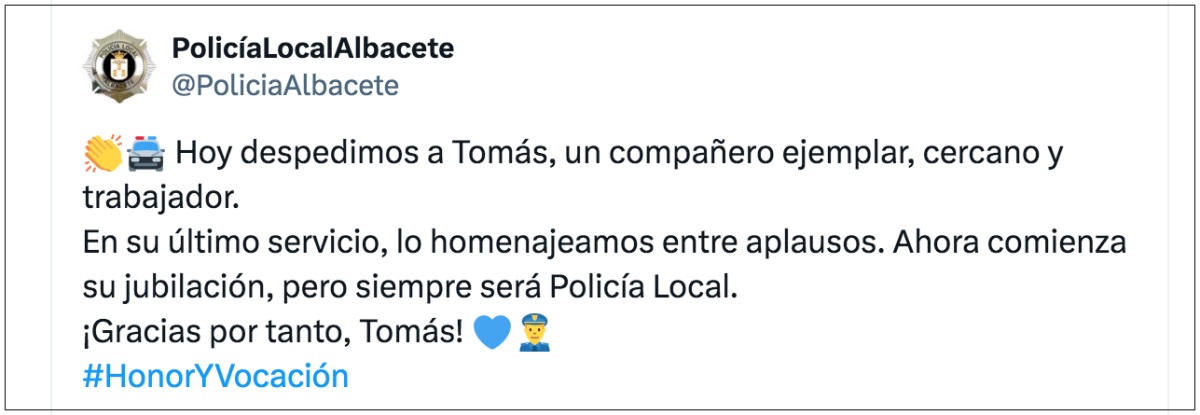The image size is (1200, 415).
Task: Open the Policía Local Albacete badge avatar
Action: pos(120,66)
